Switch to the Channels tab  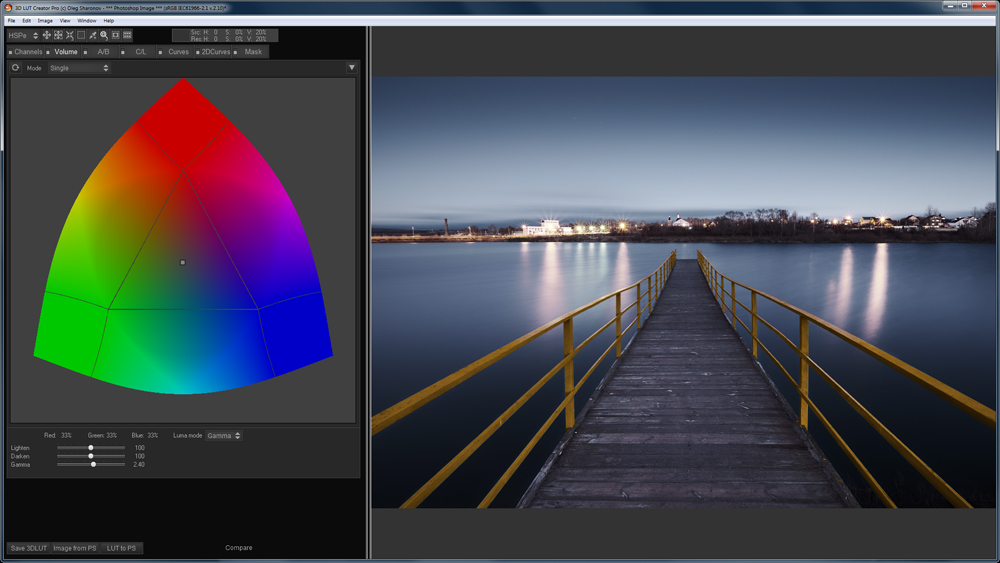(x=28, y=52)
